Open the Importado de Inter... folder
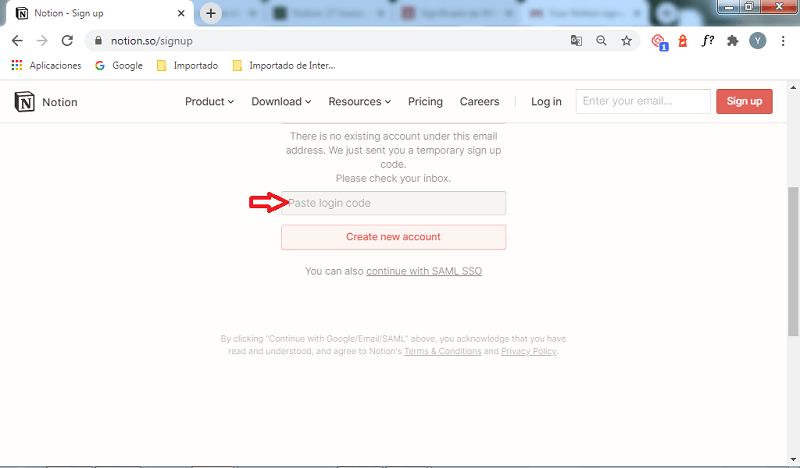 tap(284, 65)
